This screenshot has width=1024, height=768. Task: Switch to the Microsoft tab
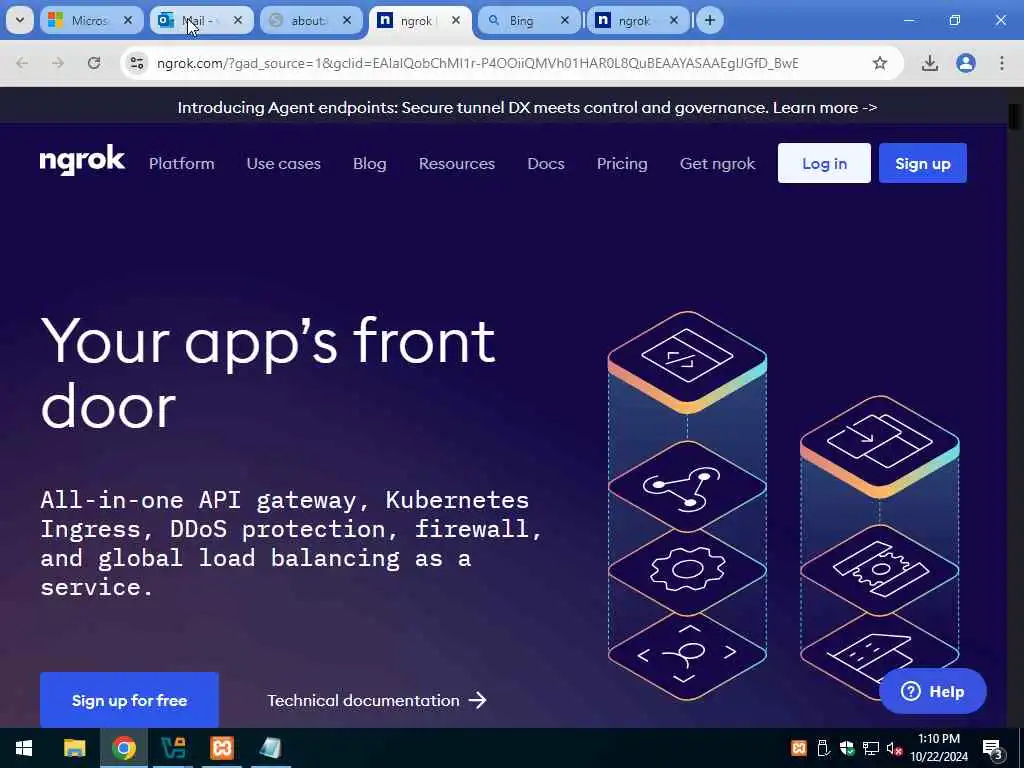91,20
